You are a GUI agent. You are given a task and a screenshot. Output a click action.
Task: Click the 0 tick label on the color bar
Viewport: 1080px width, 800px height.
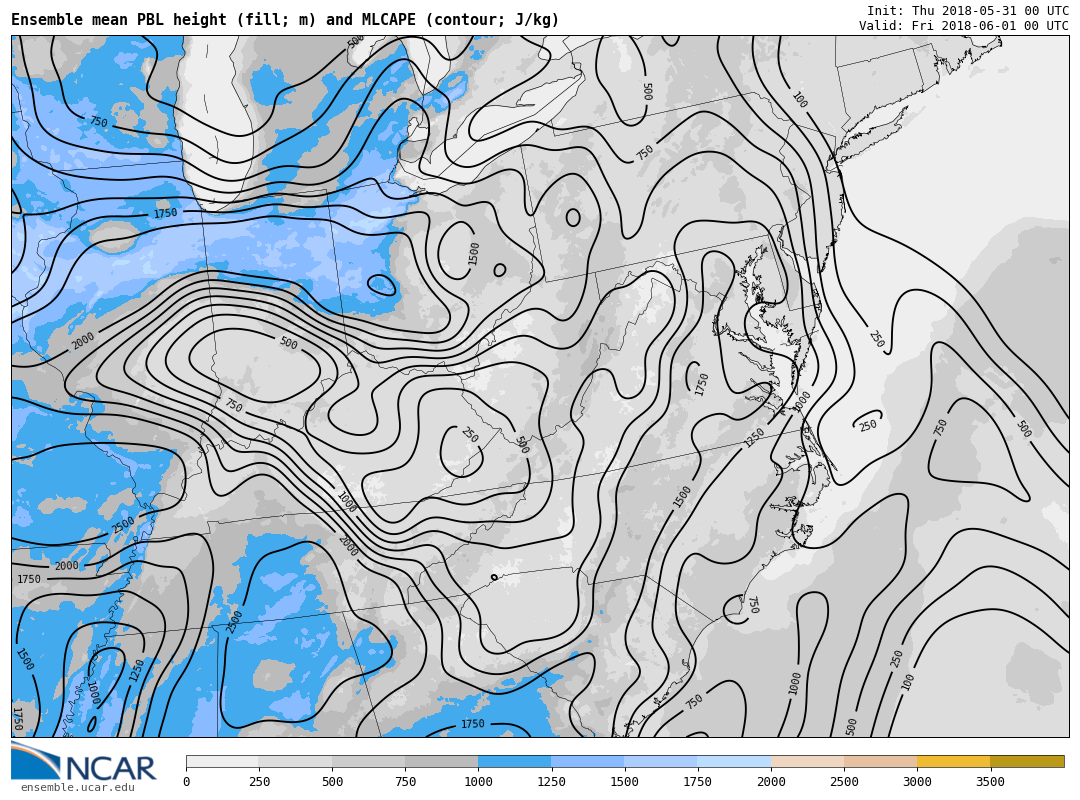[x=186, y=782]
